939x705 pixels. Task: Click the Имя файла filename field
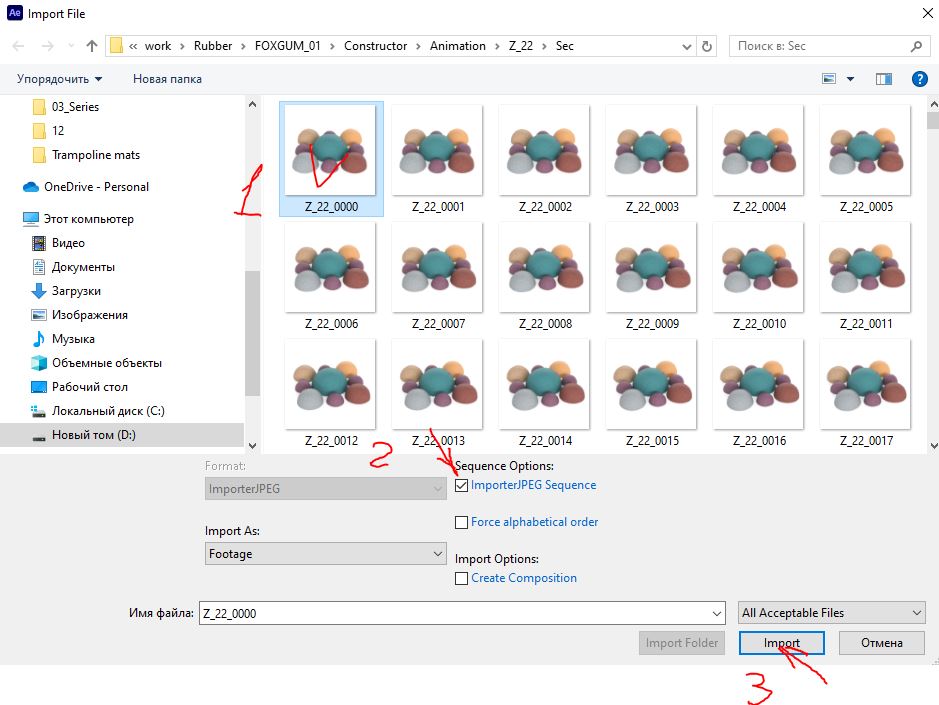[x=462, y=613]
